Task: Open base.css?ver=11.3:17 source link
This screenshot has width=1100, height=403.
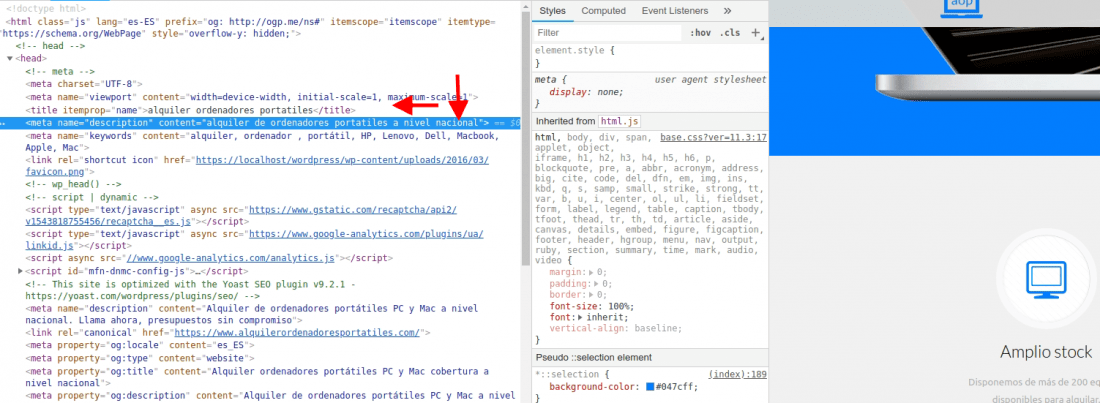Action: [713, 138]
